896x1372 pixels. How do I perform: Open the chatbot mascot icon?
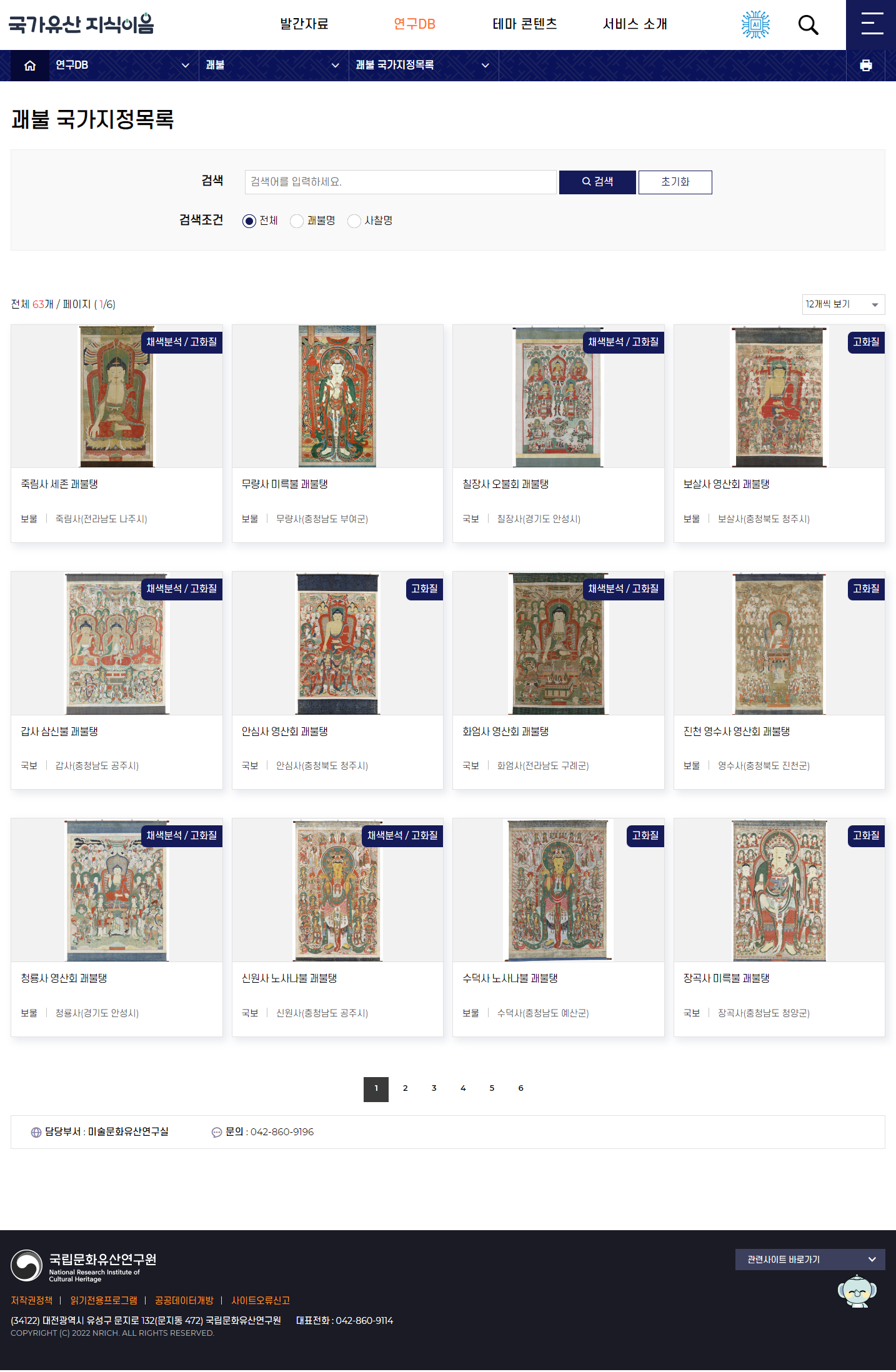tap(857, 1291)
